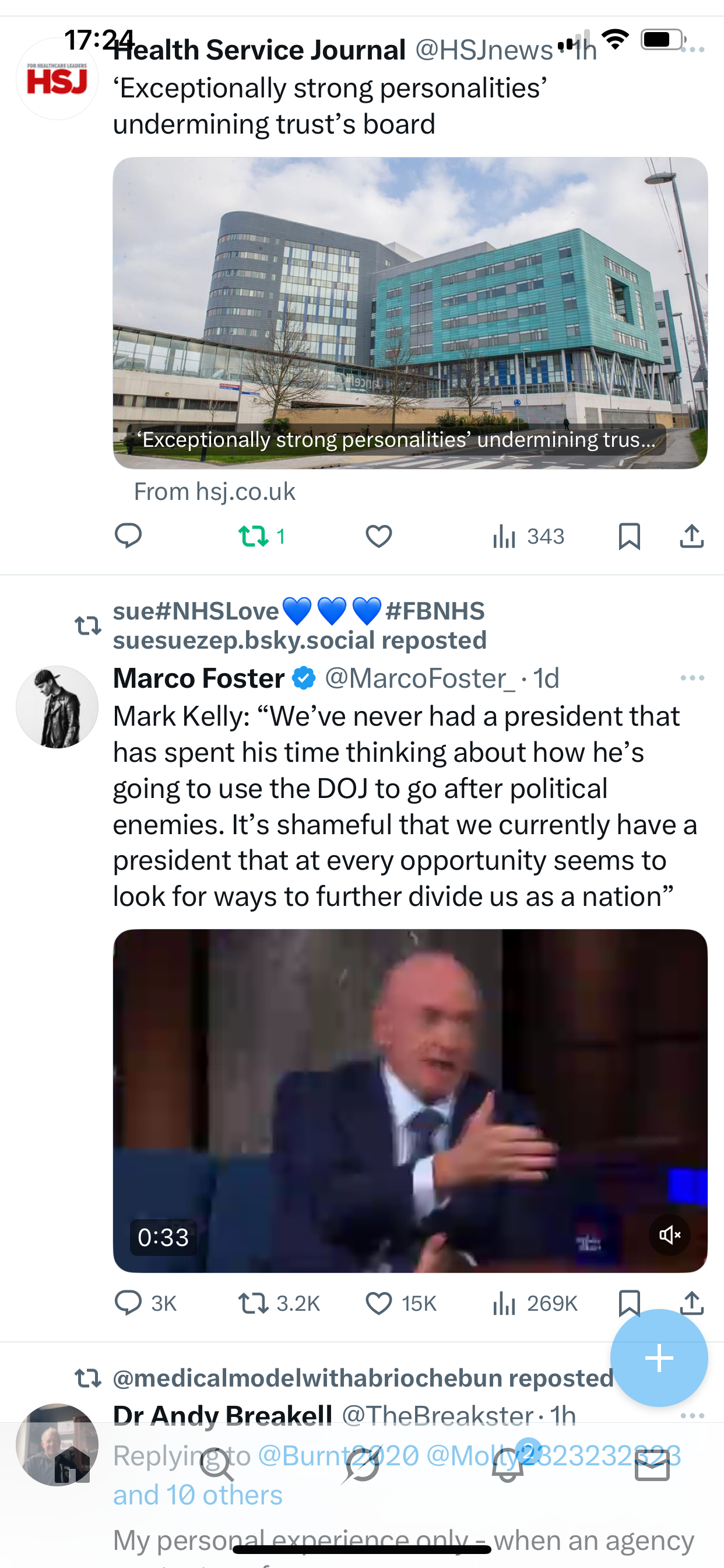View analytics showing 343 views
The height and width of the screenshot is (1568, 724).
(528, 535)
